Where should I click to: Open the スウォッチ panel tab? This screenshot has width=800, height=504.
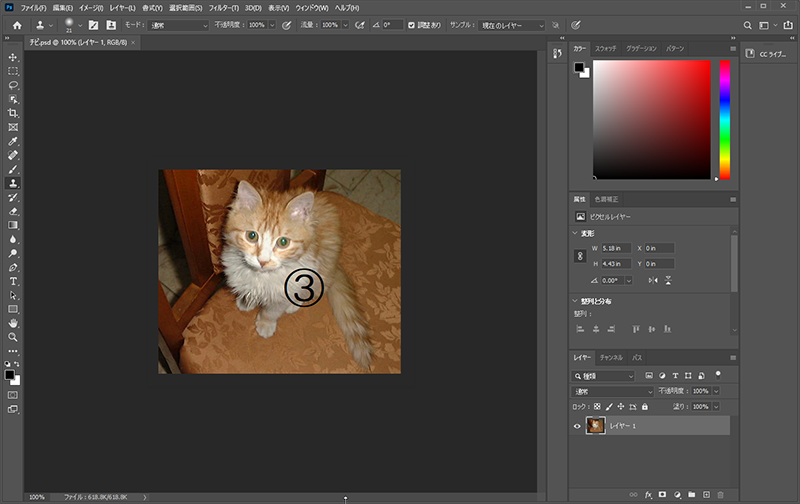pyautogui.click(x=606, y=48)
